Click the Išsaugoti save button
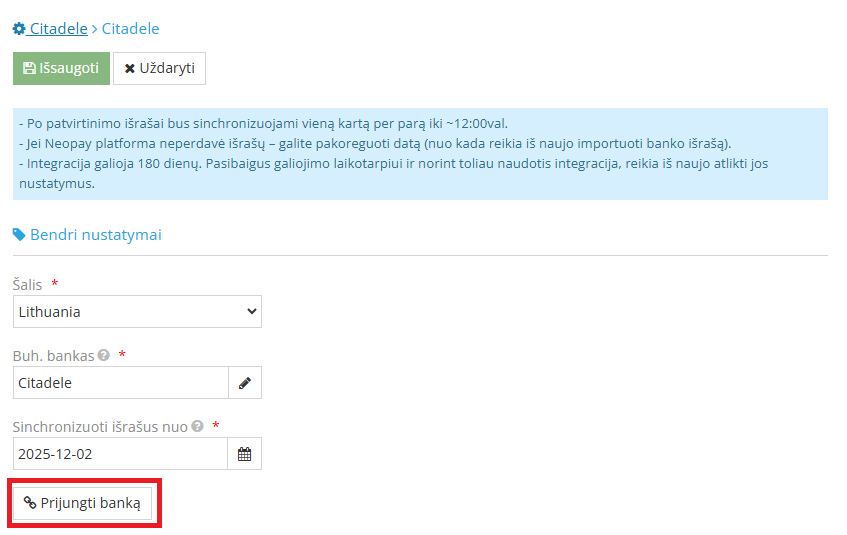The height and width of the screenshot is (535, 847). (61, 68)
